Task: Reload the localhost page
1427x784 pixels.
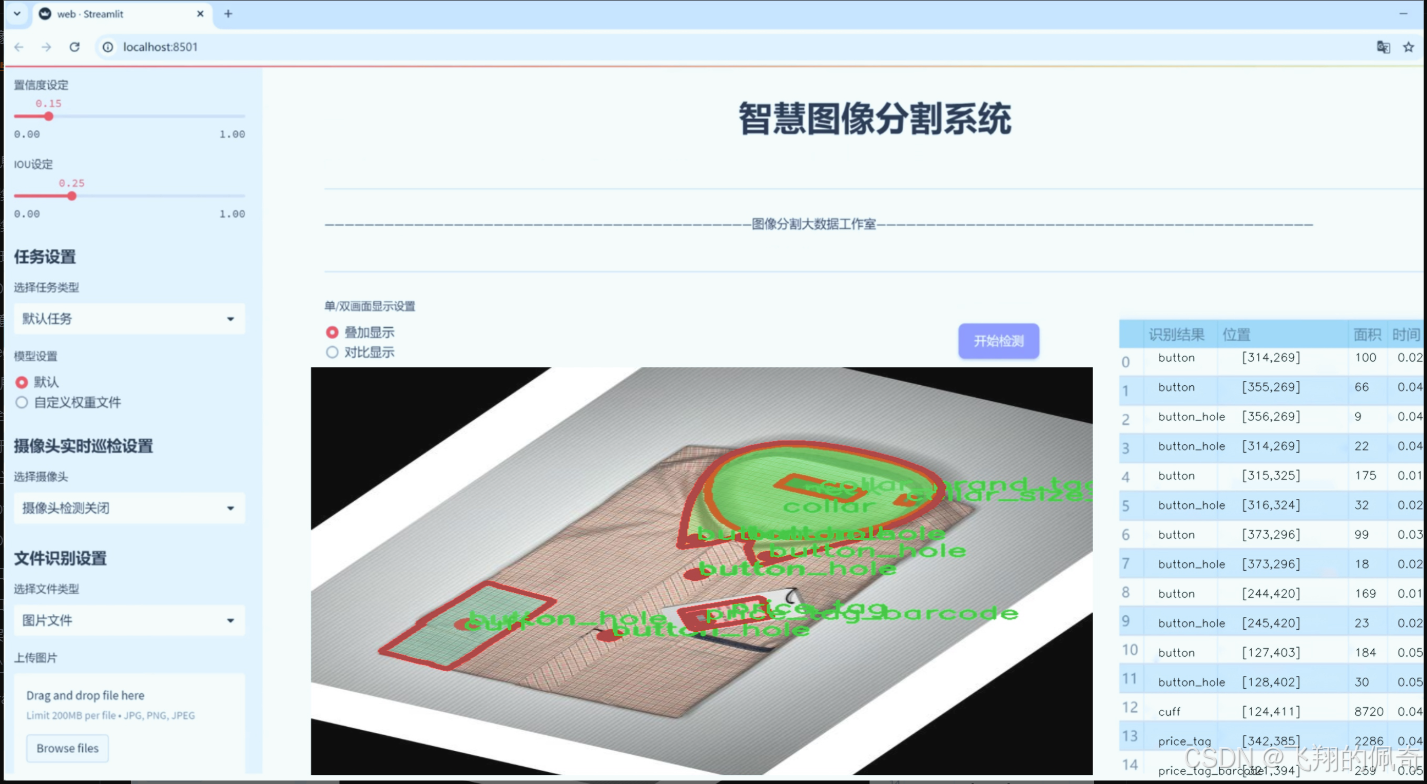Action: (74, 47)
